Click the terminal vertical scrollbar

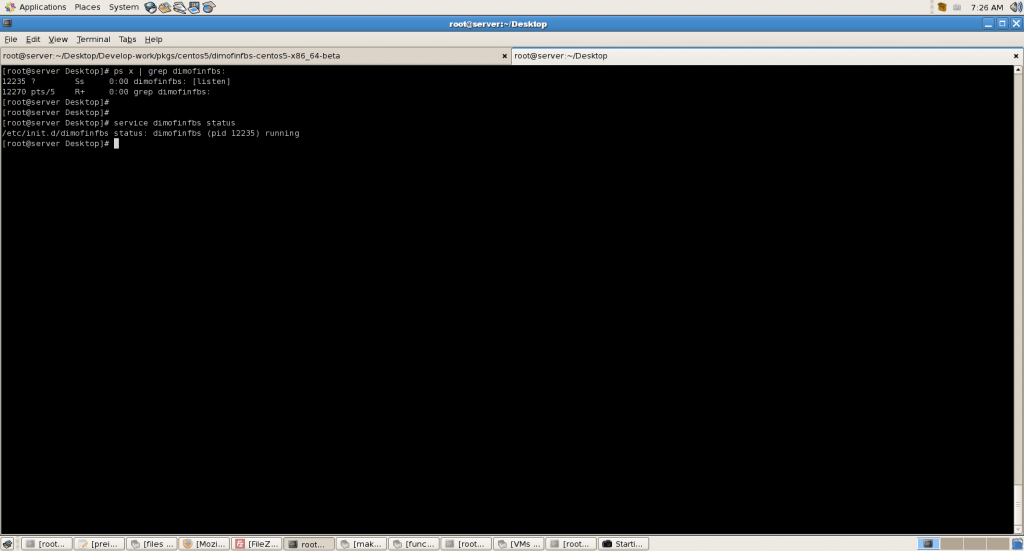click(x=1018, y=300)
